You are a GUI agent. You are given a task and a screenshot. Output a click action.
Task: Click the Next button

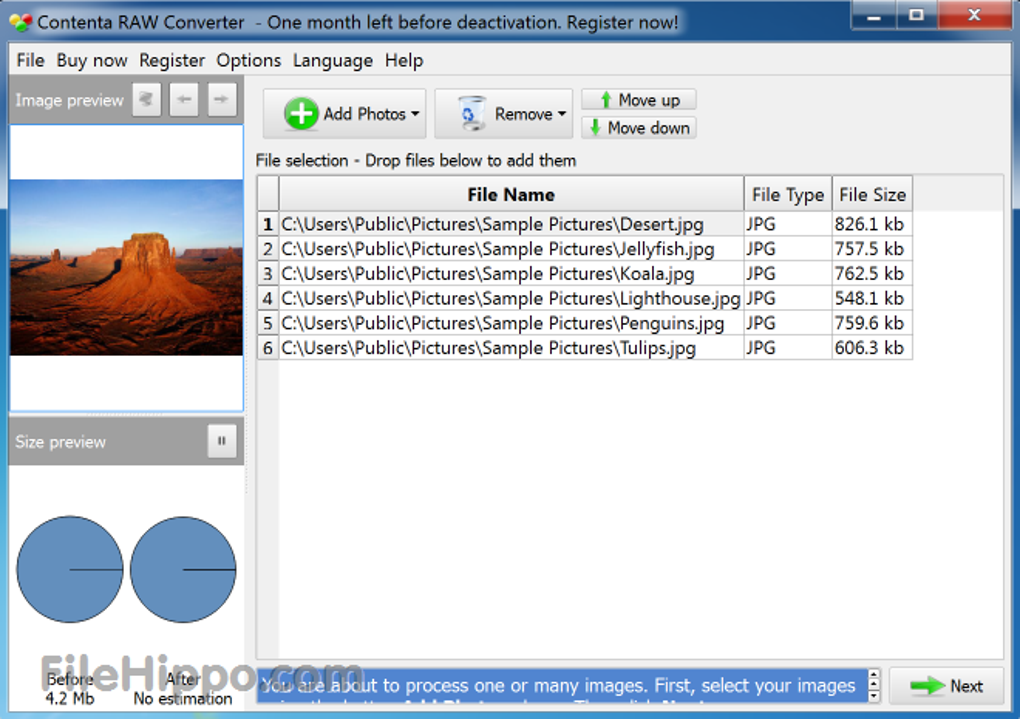click(946, 686)
